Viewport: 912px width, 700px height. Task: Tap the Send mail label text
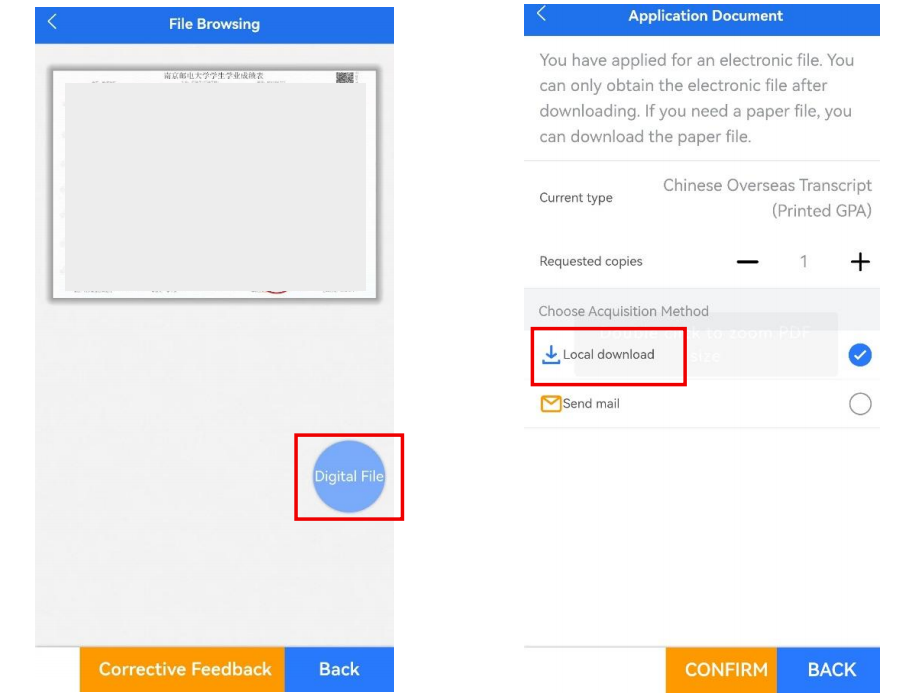591,403
